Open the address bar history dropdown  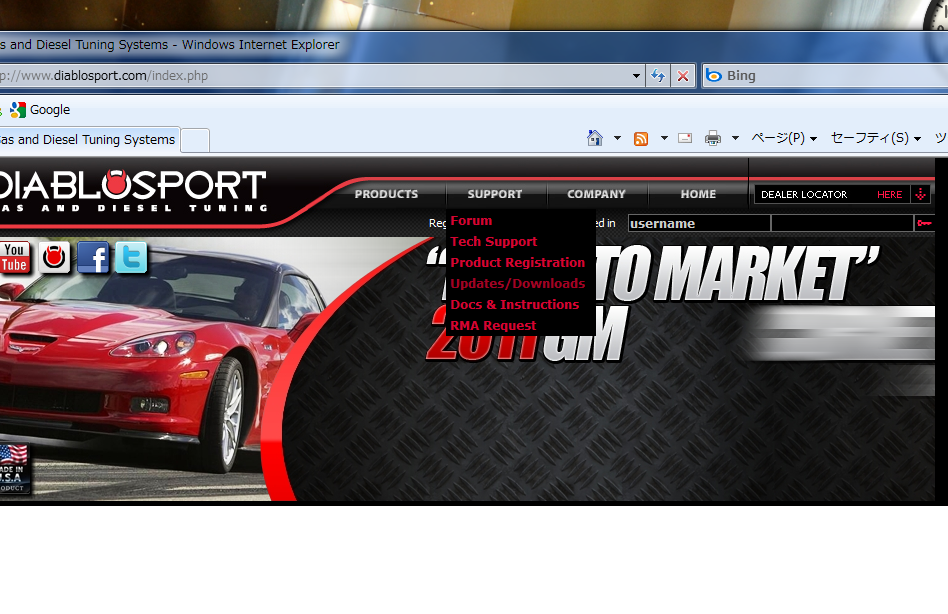tap(636, 76)
